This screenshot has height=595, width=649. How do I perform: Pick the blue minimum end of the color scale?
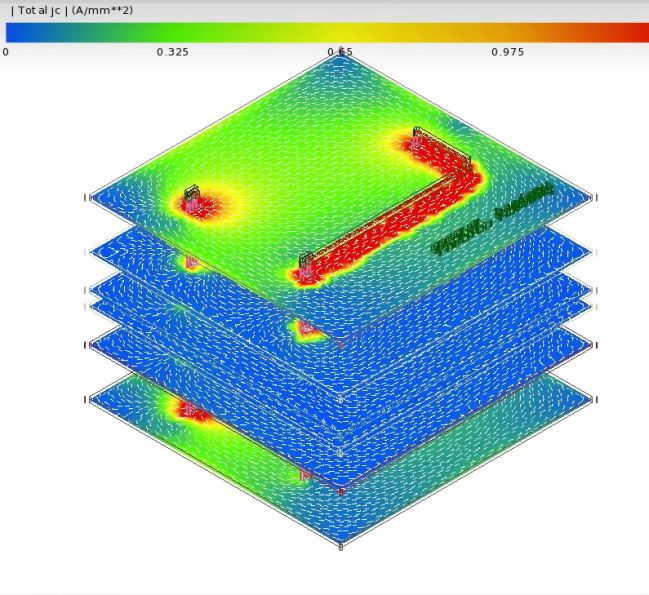[x=17, y=32]
